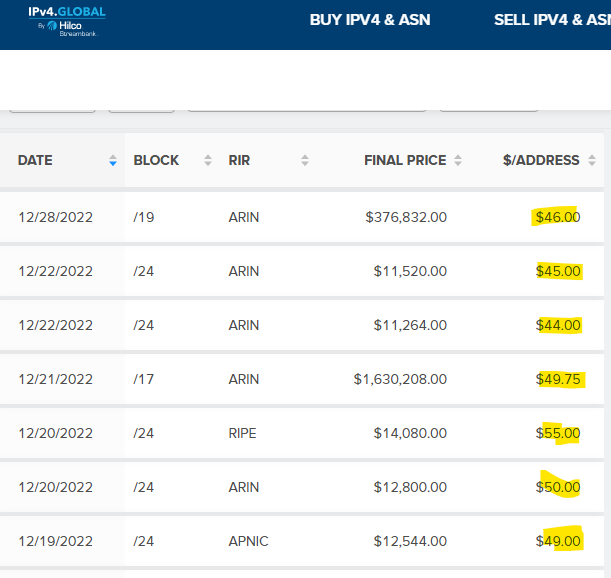Select the 12/21/2022 date cell
The height and width of the screenshot is (578, 611).
coord(56,379)
